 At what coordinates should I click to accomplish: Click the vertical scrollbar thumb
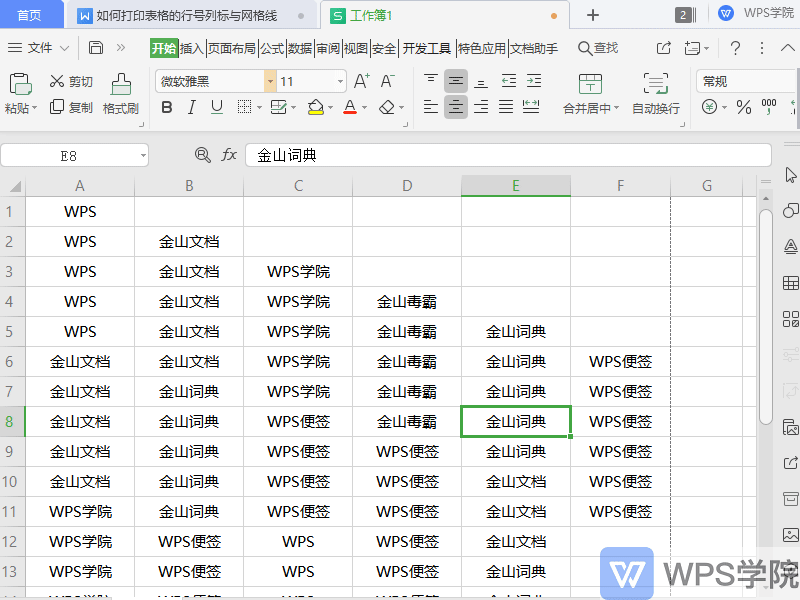pos(766,316)
